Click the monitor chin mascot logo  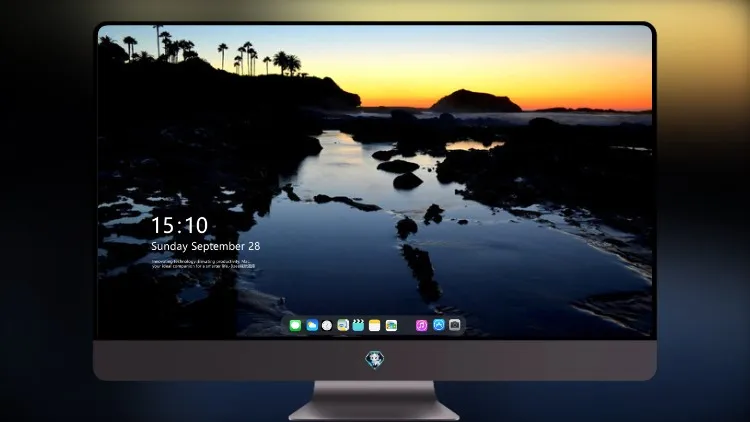(x=375, y=360)
